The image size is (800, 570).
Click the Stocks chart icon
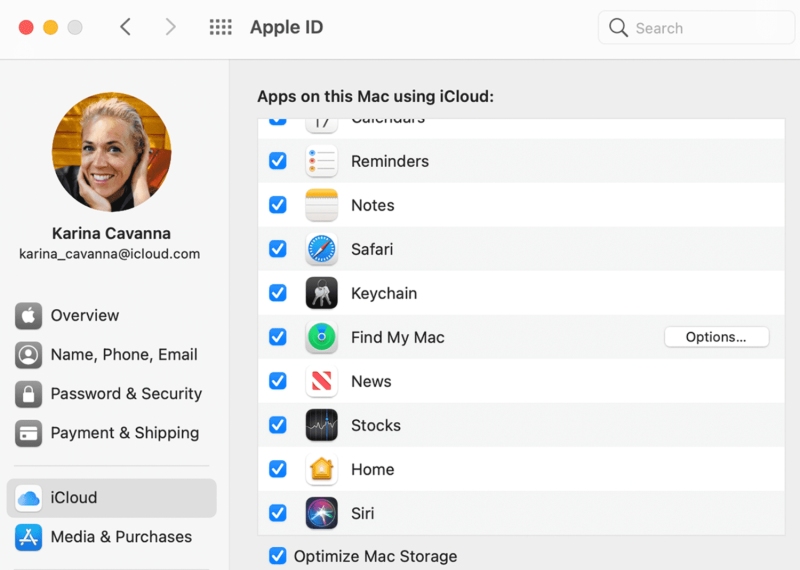pos(321,425)
